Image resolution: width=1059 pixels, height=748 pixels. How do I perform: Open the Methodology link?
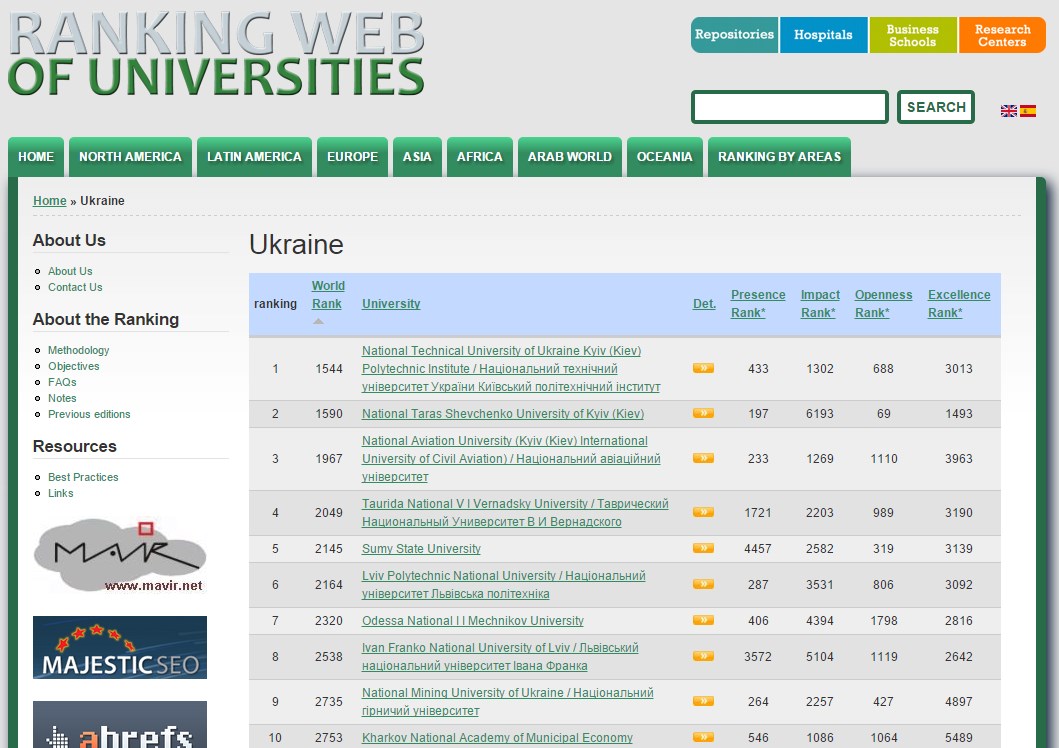click(78, 350)
